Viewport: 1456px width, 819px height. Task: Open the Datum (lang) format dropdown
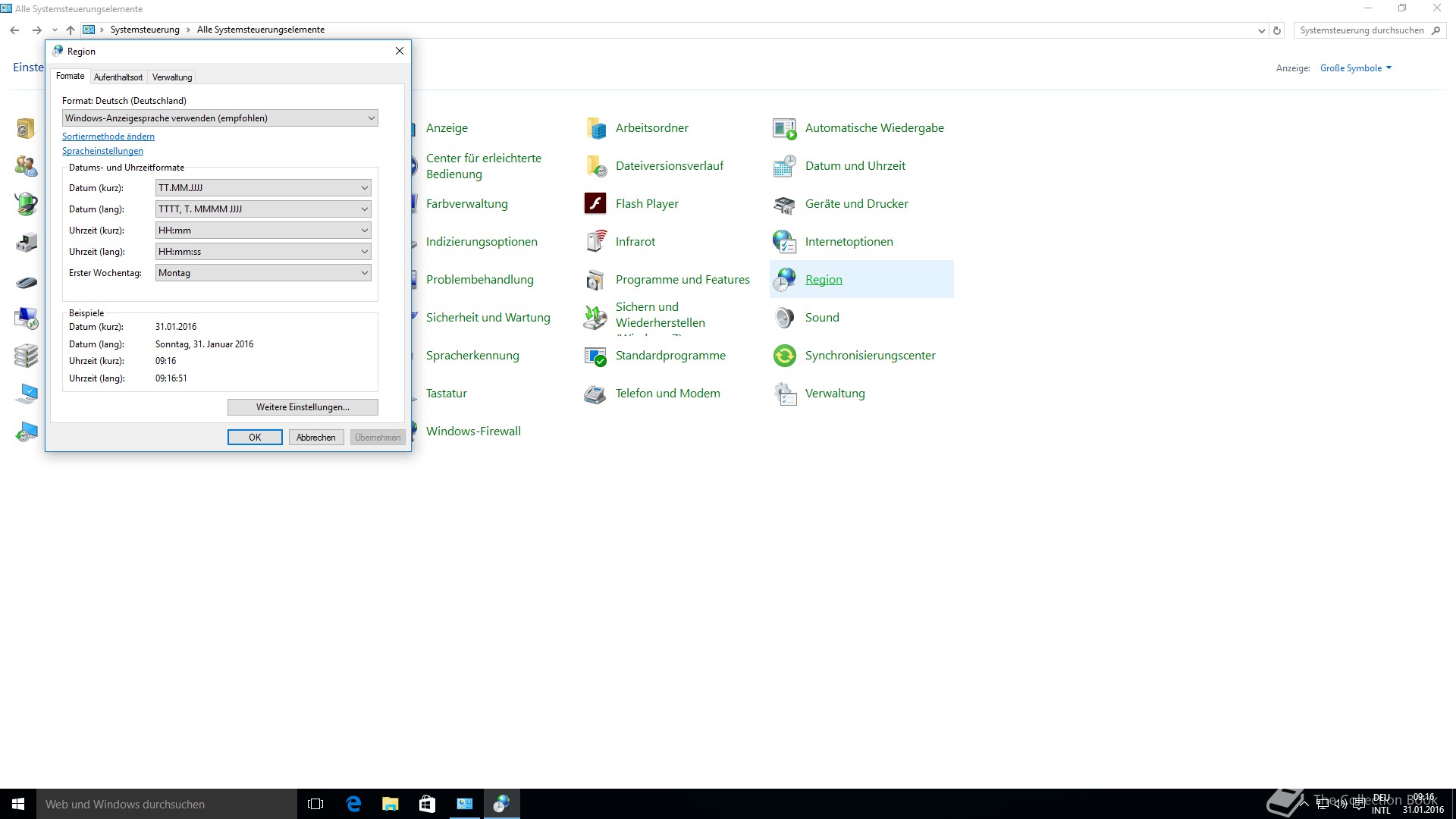pyautogui.click(x=263, y=209)
